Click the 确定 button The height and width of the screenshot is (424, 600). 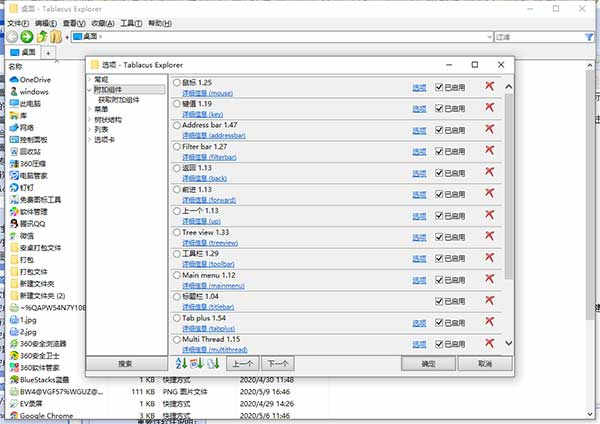(x=428, y=364)
